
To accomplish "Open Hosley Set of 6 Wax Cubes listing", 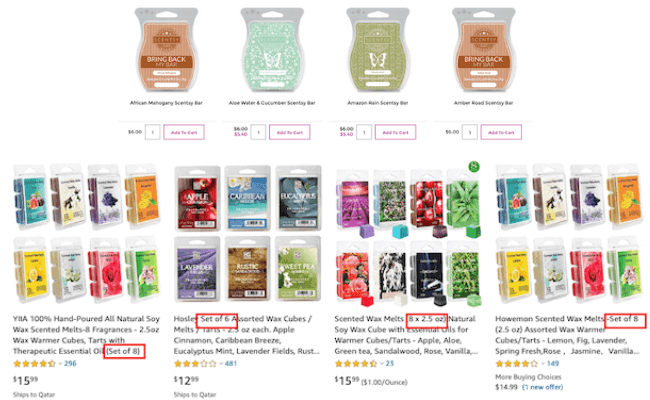I will pyautogui.click(x=246, y=335).
